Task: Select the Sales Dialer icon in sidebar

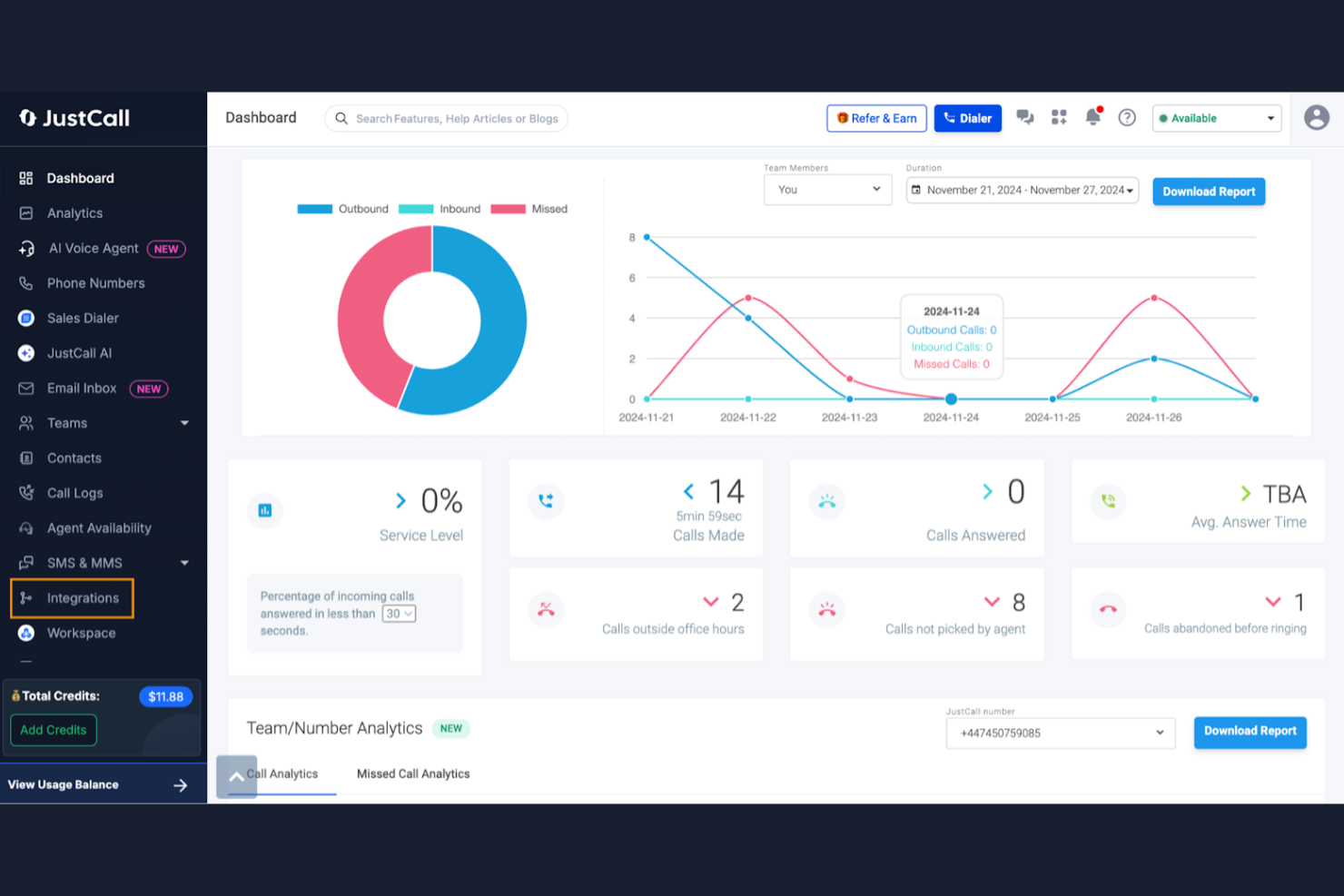Action: pos(26,318)
